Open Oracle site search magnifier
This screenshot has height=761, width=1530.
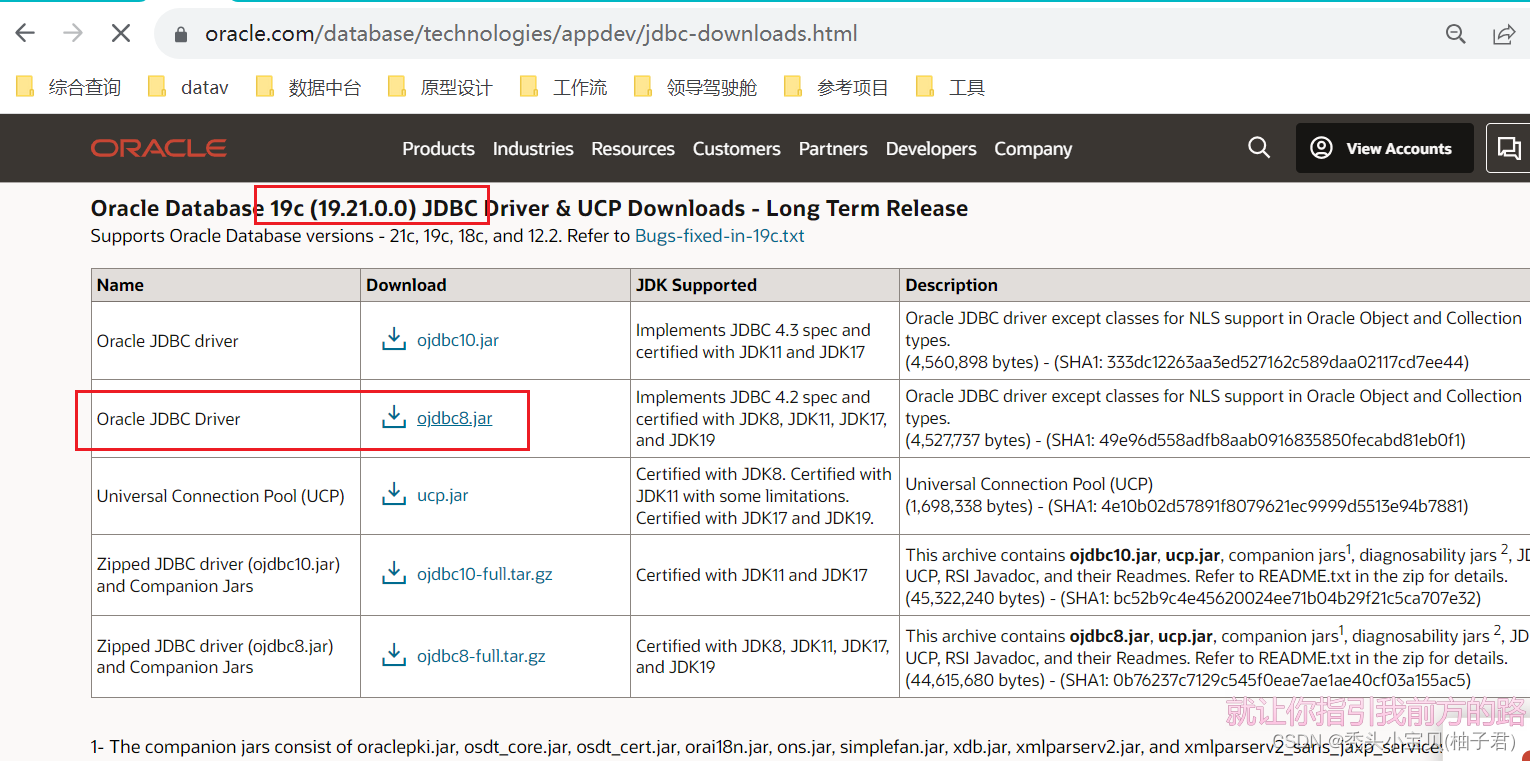click(1259, 148)
